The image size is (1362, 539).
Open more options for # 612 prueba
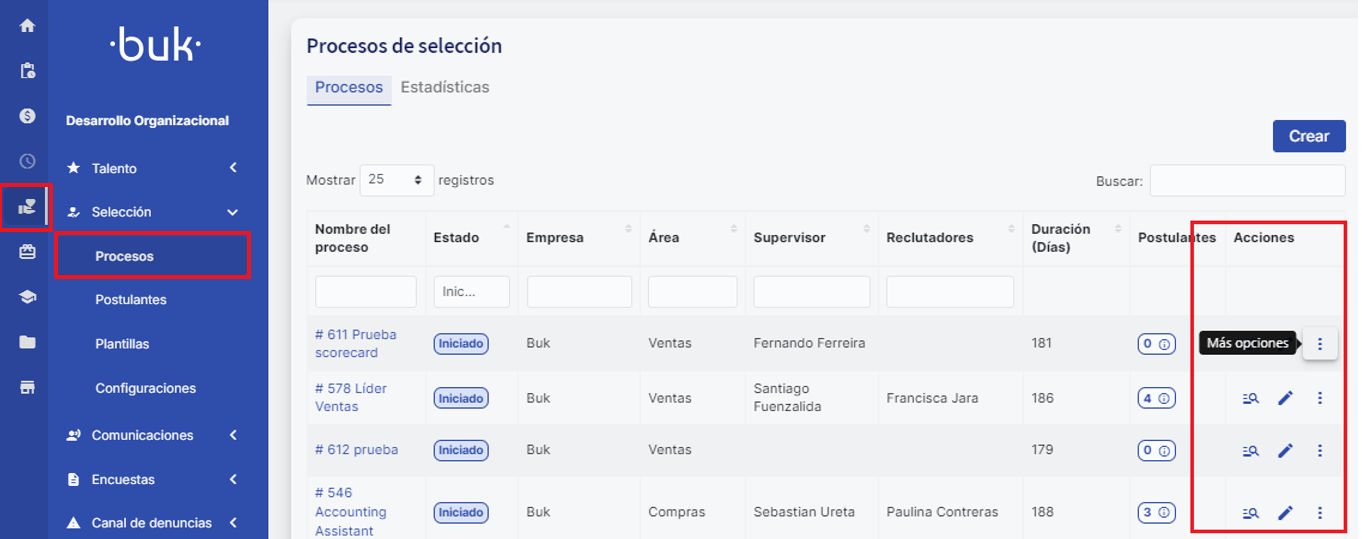pos(1320,450)
